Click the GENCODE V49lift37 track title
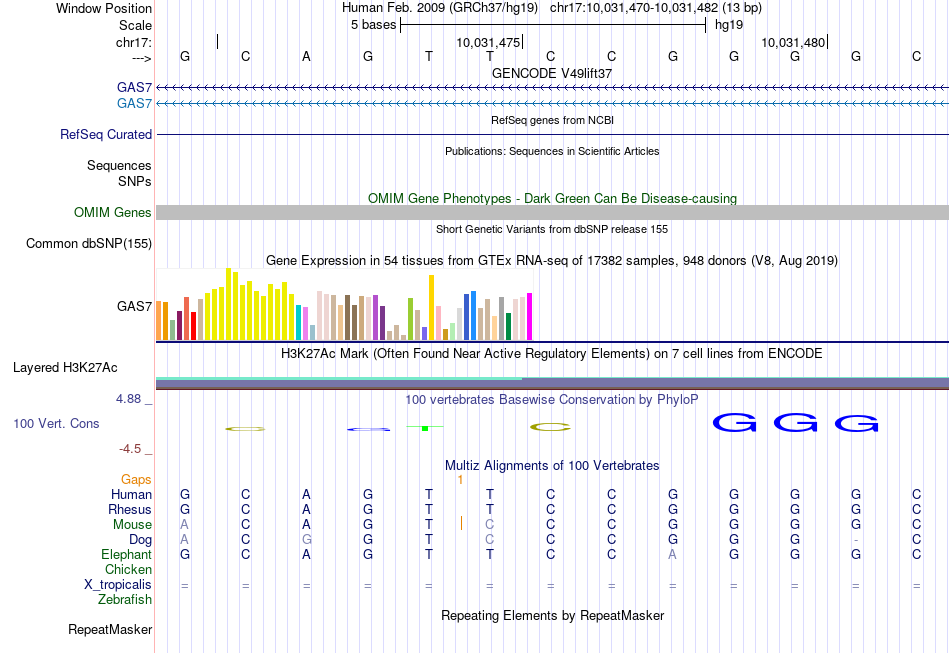Viewport: 950px width, 653px height. (x=552, y=73)
